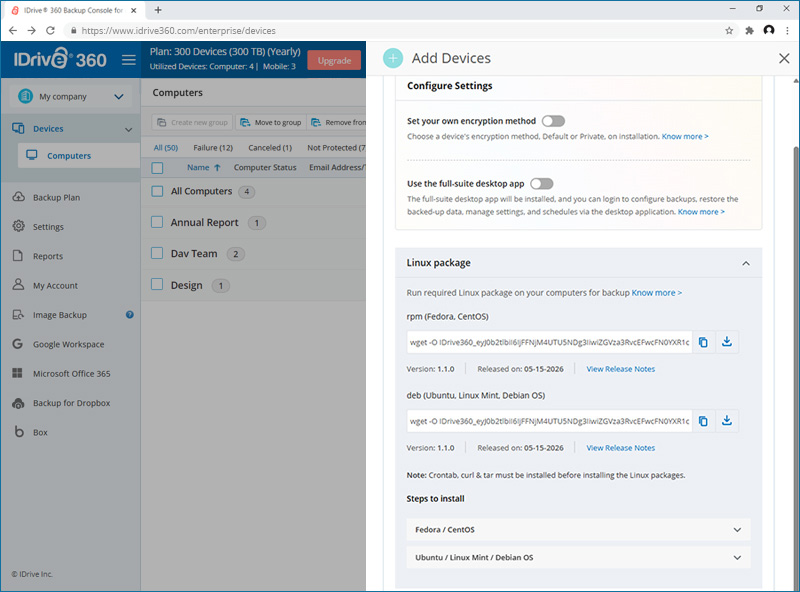Screen dimensions: 800x592
Task: Click the My company avatar icon
Action: [26, 96]
